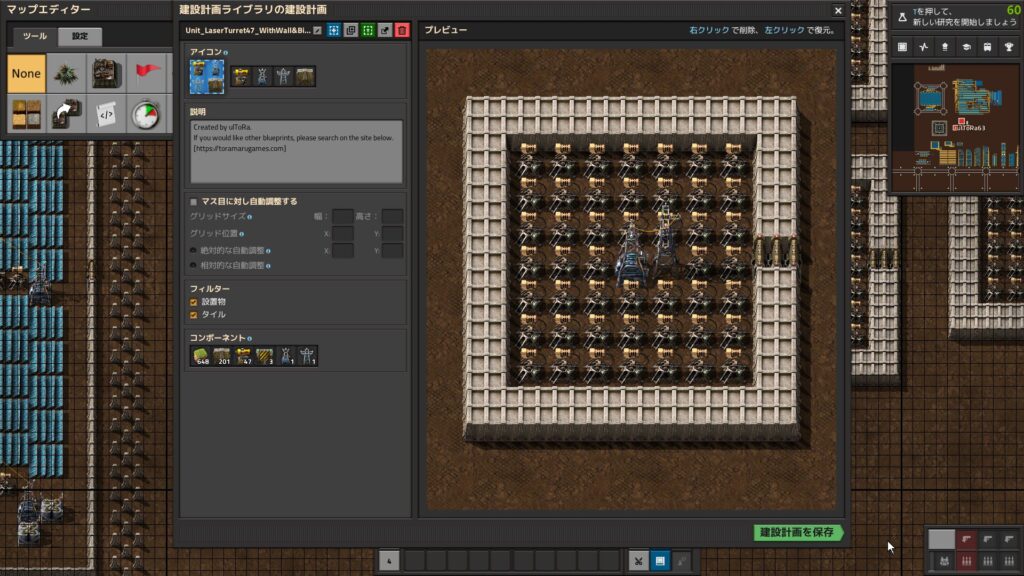This screenshot has height=576, width=1024.
Task: Switch to ツール tab
Action: pyautogui.click(x=34, y=36)
